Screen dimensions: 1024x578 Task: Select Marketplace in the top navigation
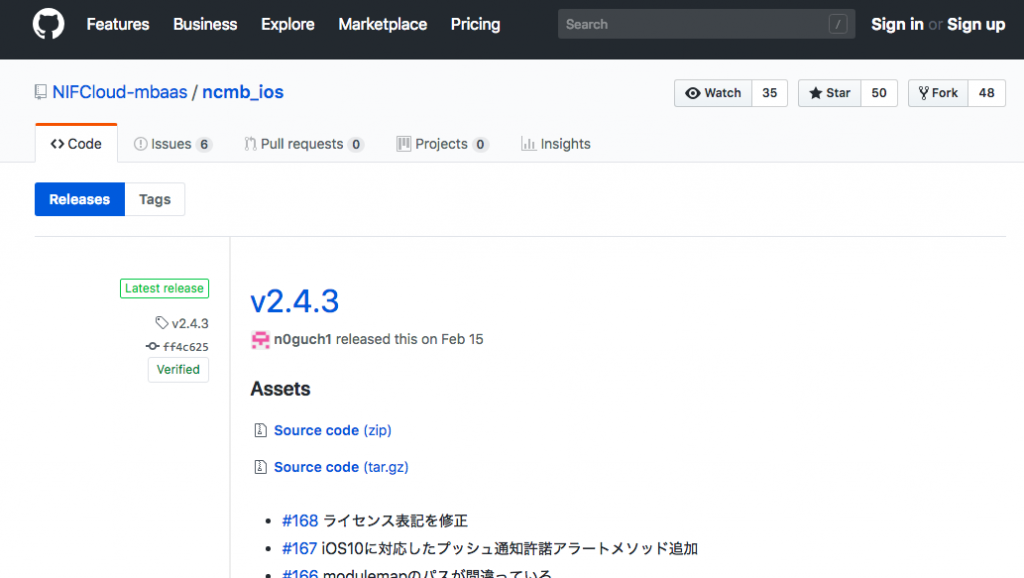[382, 24]
